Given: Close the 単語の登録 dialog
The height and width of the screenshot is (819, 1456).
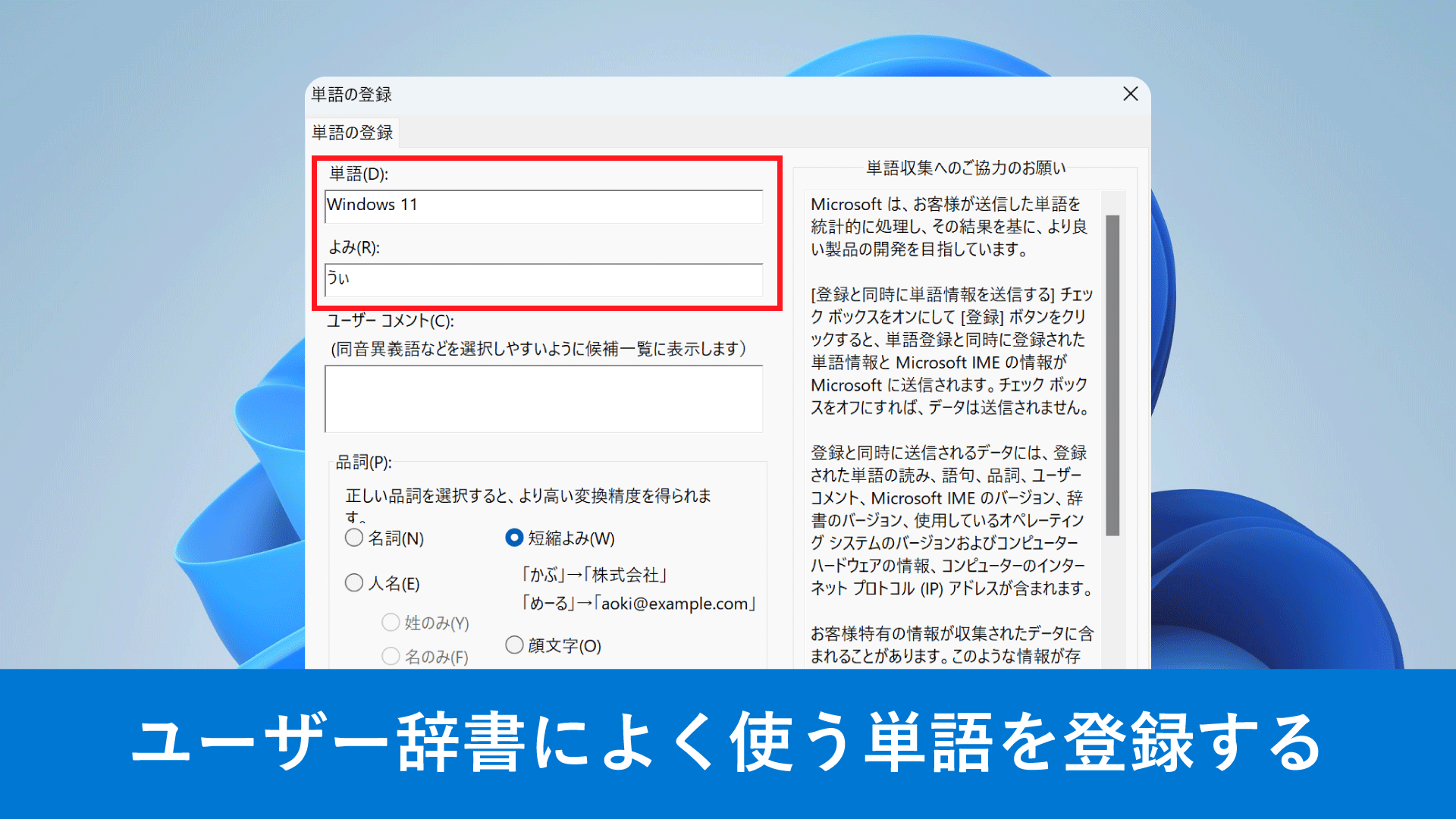Looking at the screenshot, I should click(1130, 93).
